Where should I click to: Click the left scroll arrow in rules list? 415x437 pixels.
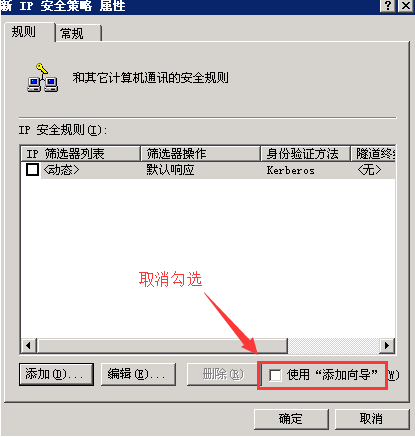(x=29, y=345)
